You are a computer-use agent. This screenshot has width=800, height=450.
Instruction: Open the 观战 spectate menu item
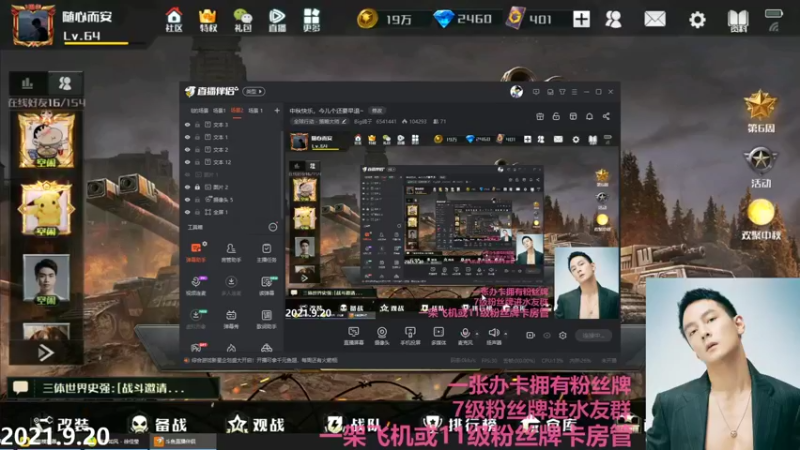[258, 424]
